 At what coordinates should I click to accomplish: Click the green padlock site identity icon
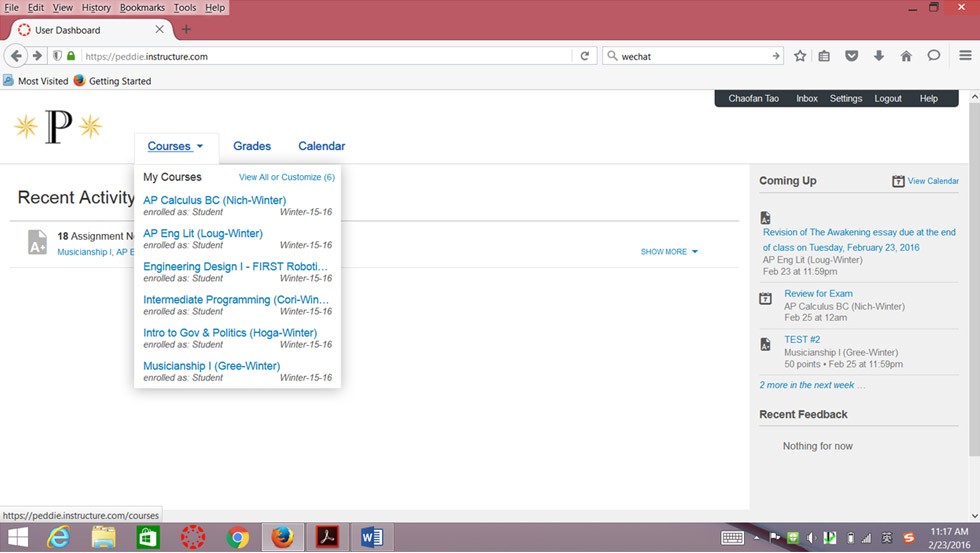tap(71, 56)
